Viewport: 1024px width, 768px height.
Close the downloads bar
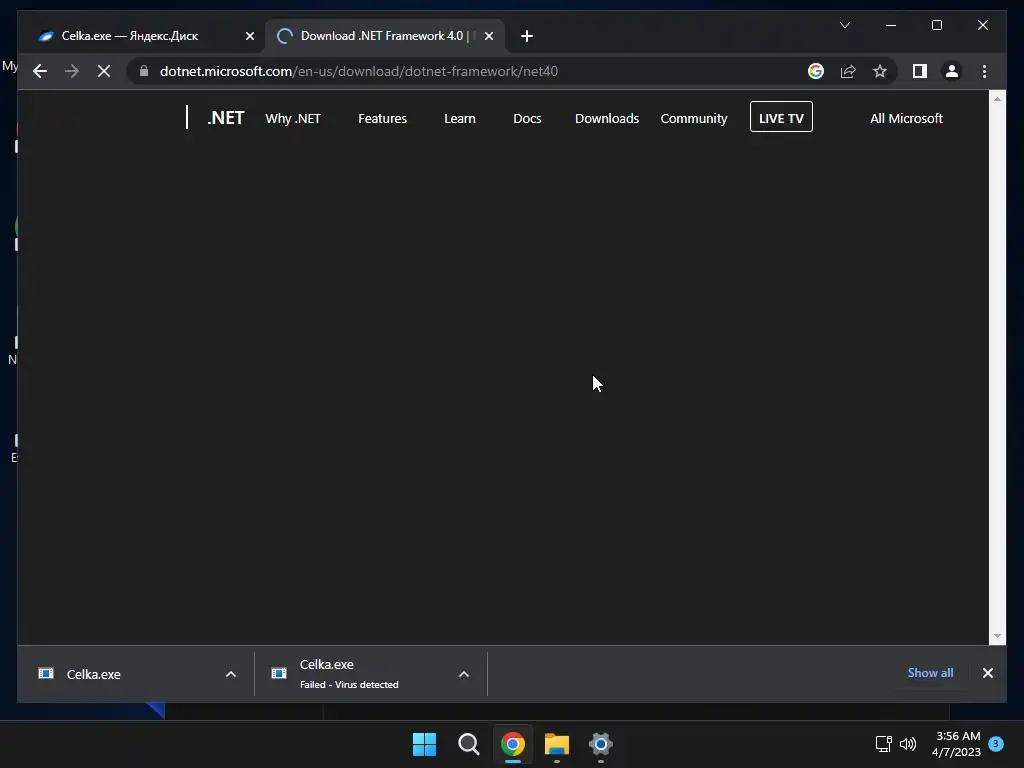pyautogui.click(x=987, y=673)
